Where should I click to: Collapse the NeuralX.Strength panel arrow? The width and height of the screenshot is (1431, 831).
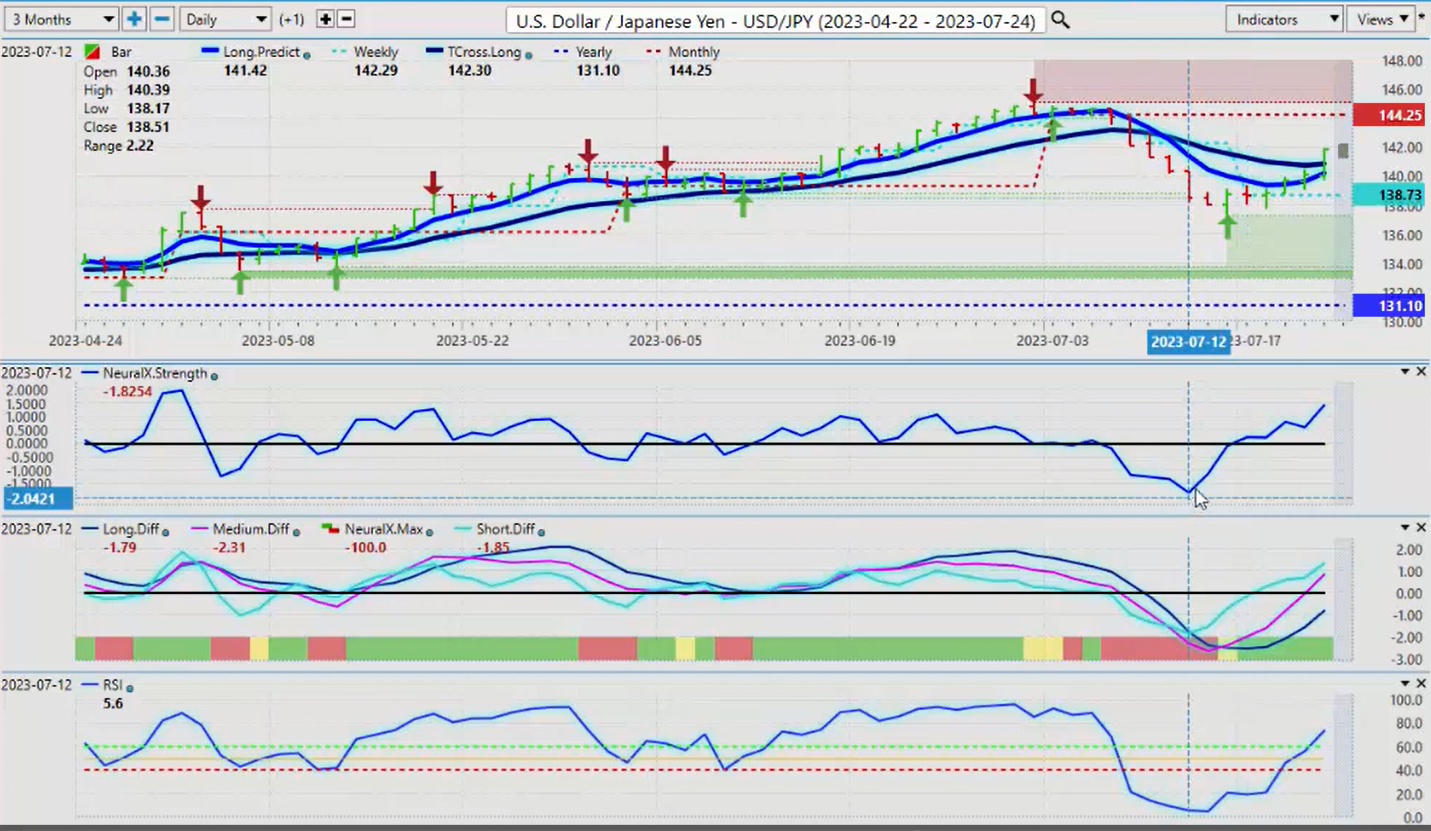[1404, 372]
